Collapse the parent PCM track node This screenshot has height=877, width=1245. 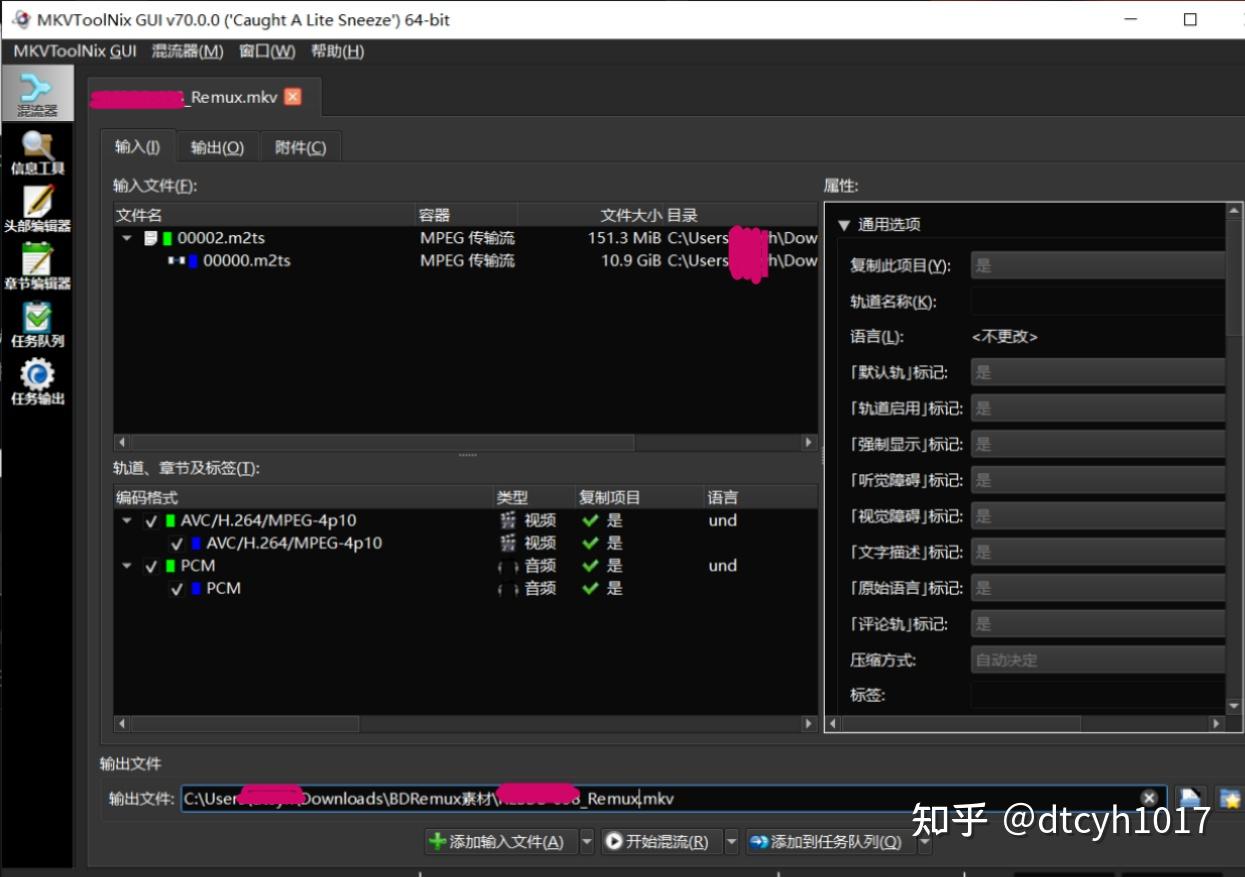[x=127, y=566]
